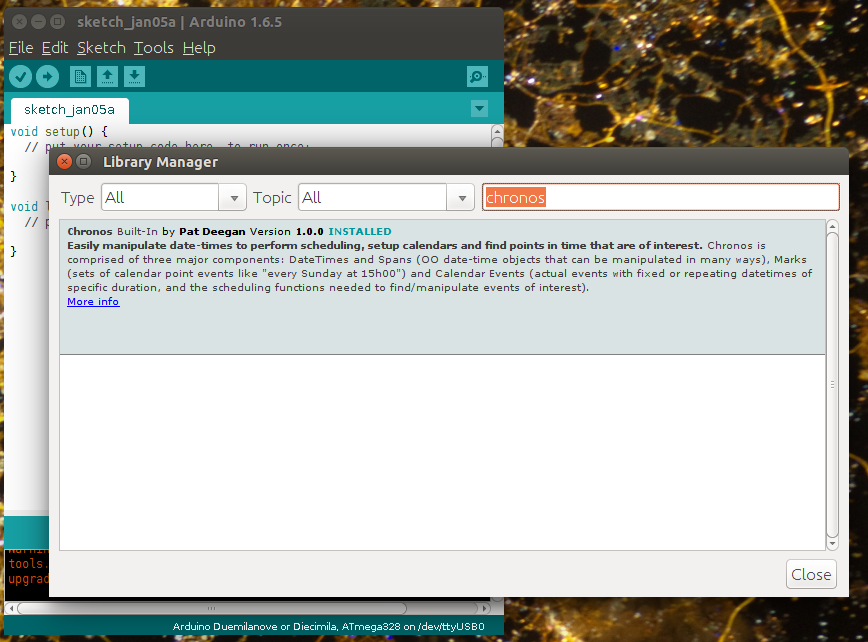Open the Tools menu
Screen dimensions: 868x642
pyautogui.click(x=153, y=48)
